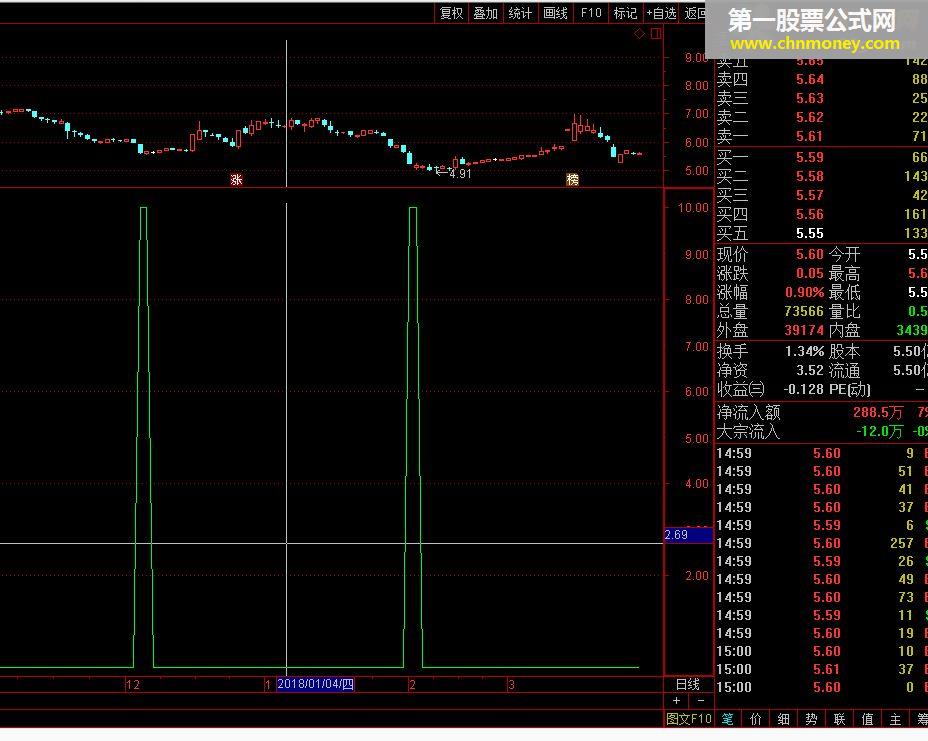Click the month 2 axis marker
This screenshot has height=741, width=928.
413,685
